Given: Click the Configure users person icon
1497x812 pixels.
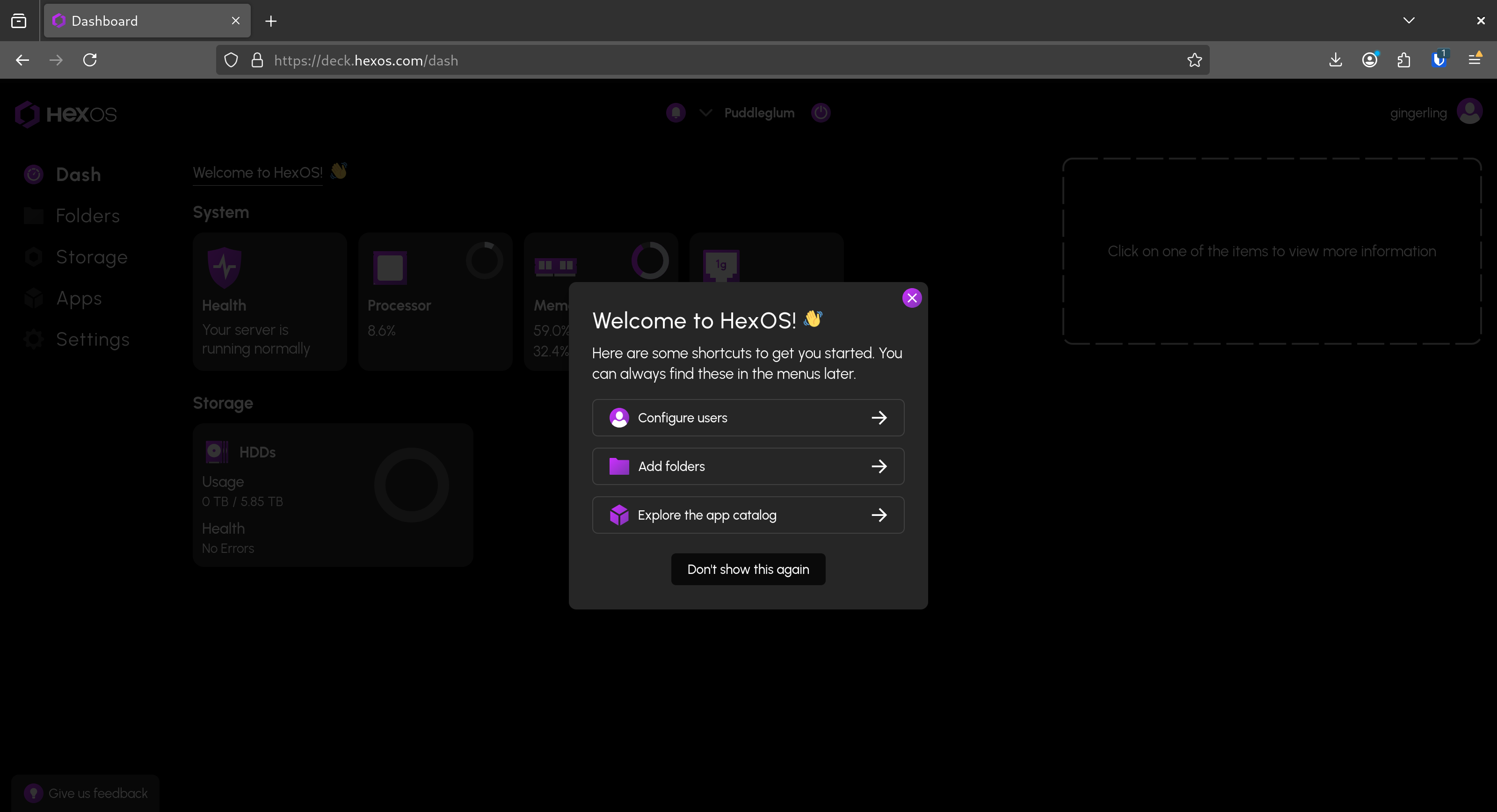Looking at the screenshot, I should [x=619, y=417].
